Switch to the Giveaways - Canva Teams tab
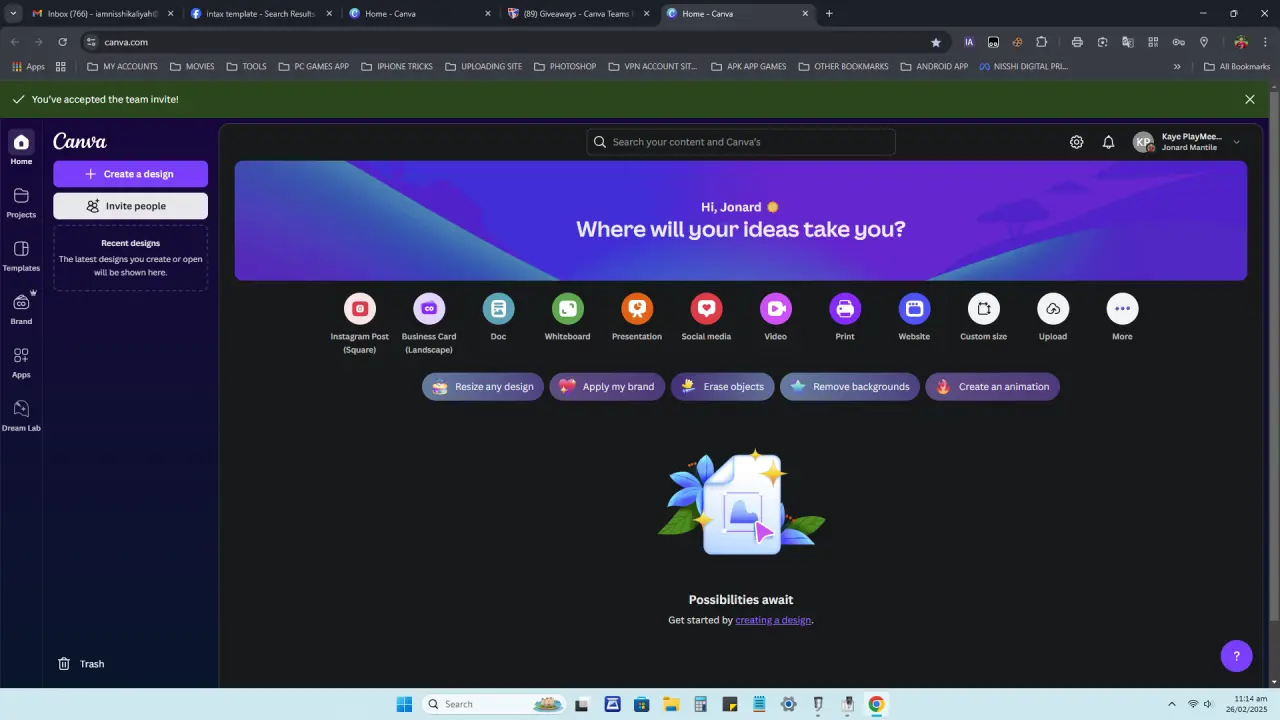The width and height of the screenshot is (1280, 720). click(577, 14)
